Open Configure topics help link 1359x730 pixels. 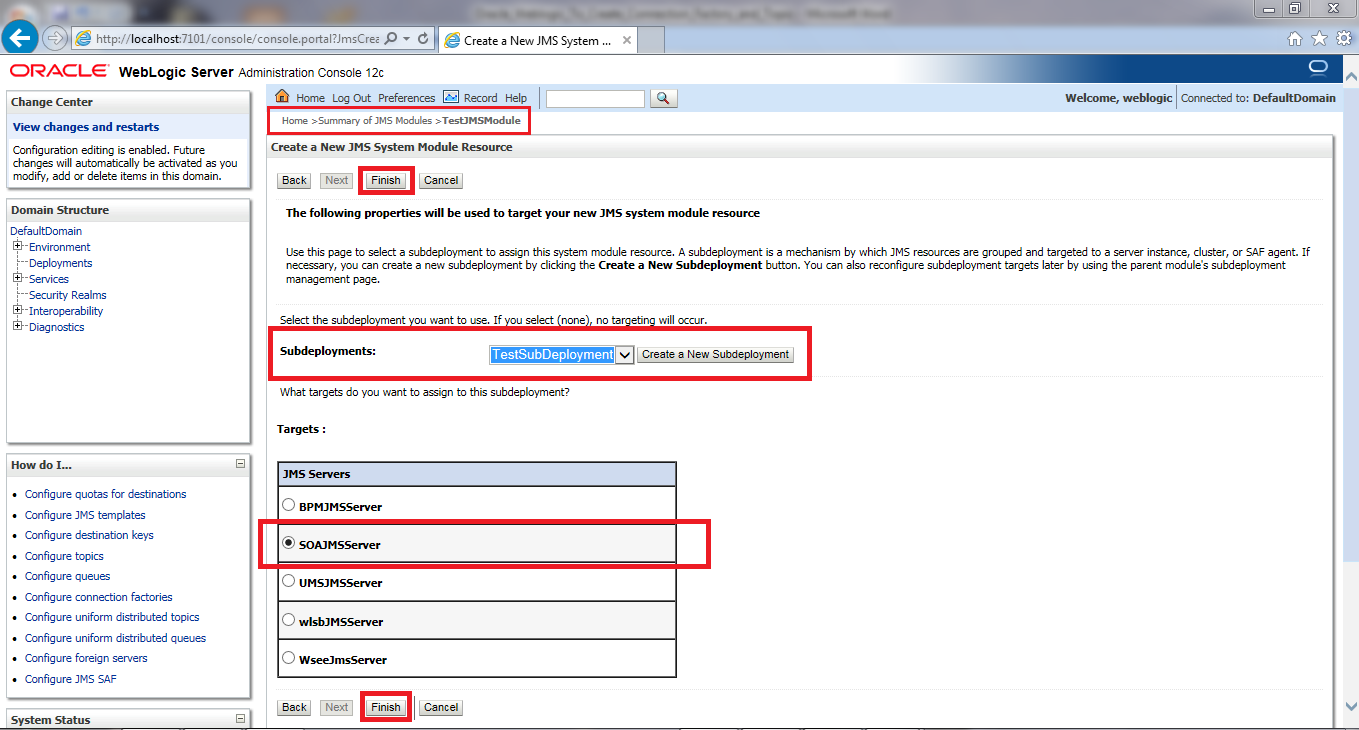[64, 556]
